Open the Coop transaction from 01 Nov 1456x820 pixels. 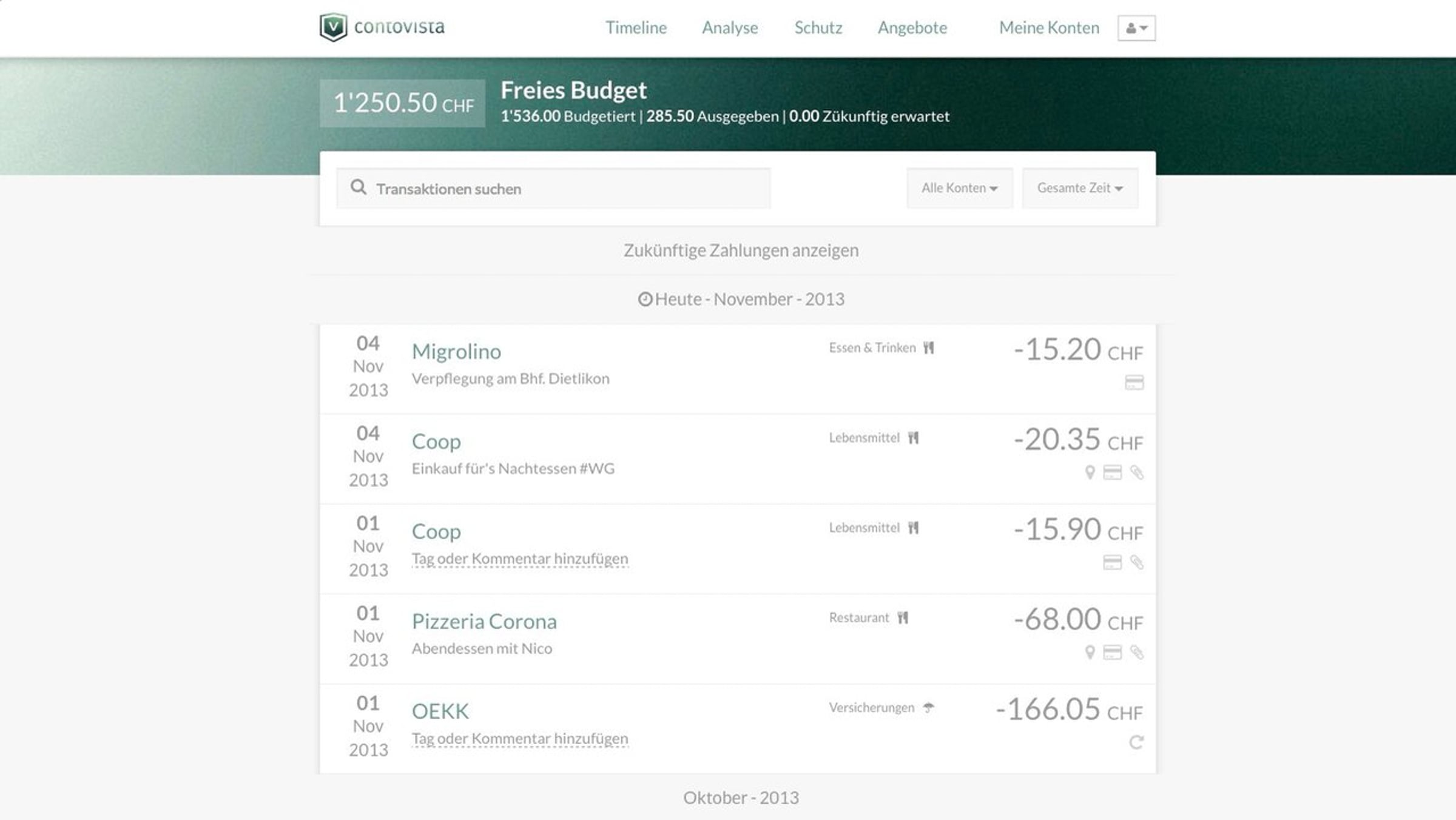point(436,531)
